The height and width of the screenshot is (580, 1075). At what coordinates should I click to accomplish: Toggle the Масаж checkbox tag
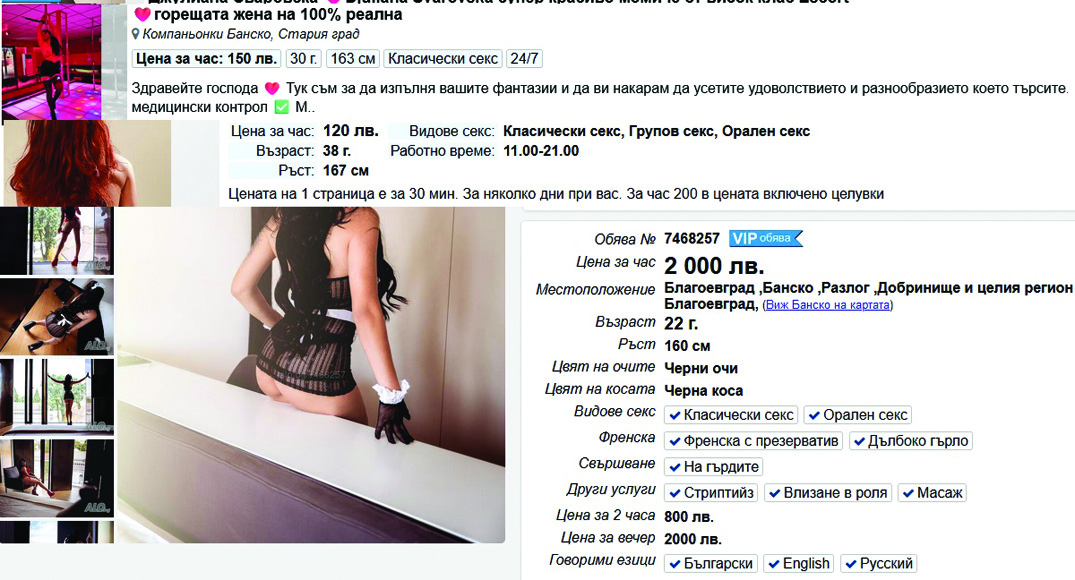point(932,492)
